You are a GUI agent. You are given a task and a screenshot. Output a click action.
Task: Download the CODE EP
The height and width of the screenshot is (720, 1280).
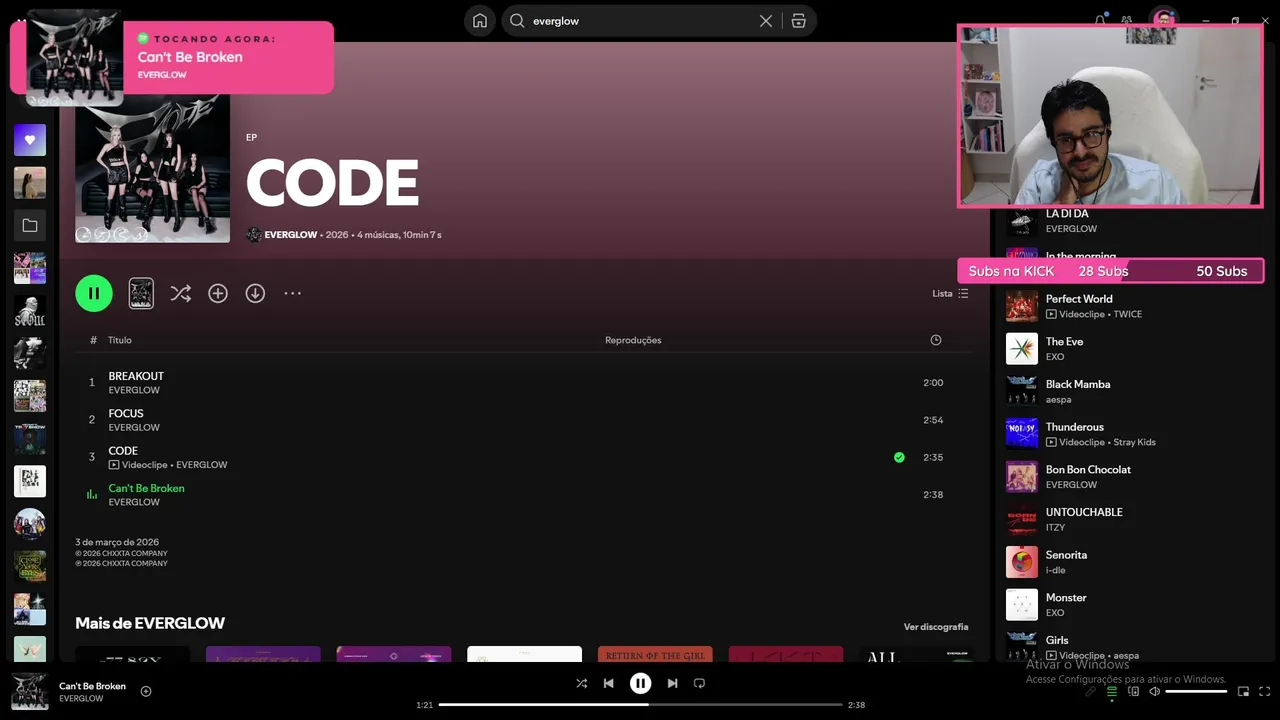pyautogui.click(x=255, y=293)
